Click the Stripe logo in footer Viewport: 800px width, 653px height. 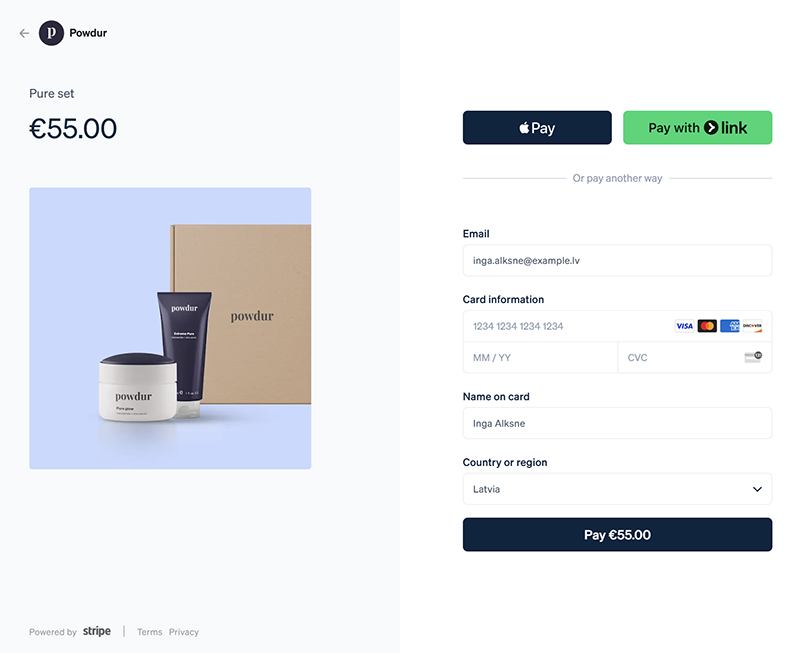point(97,632)
